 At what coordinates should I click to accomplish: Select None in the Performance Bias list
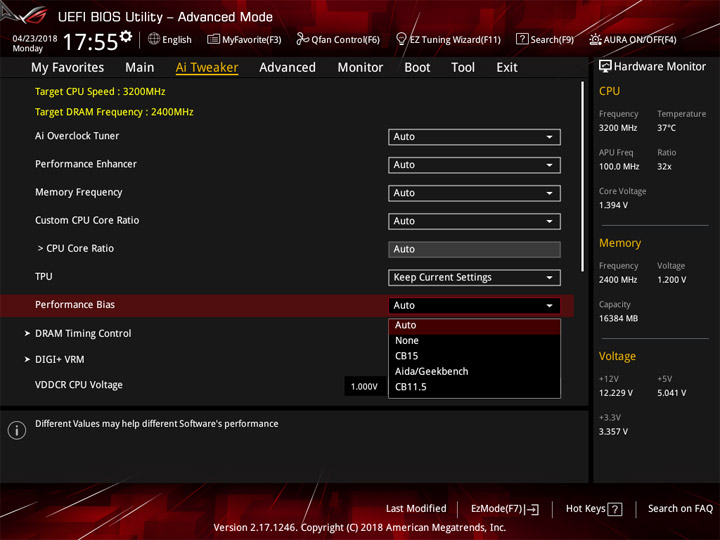(474, 341)
